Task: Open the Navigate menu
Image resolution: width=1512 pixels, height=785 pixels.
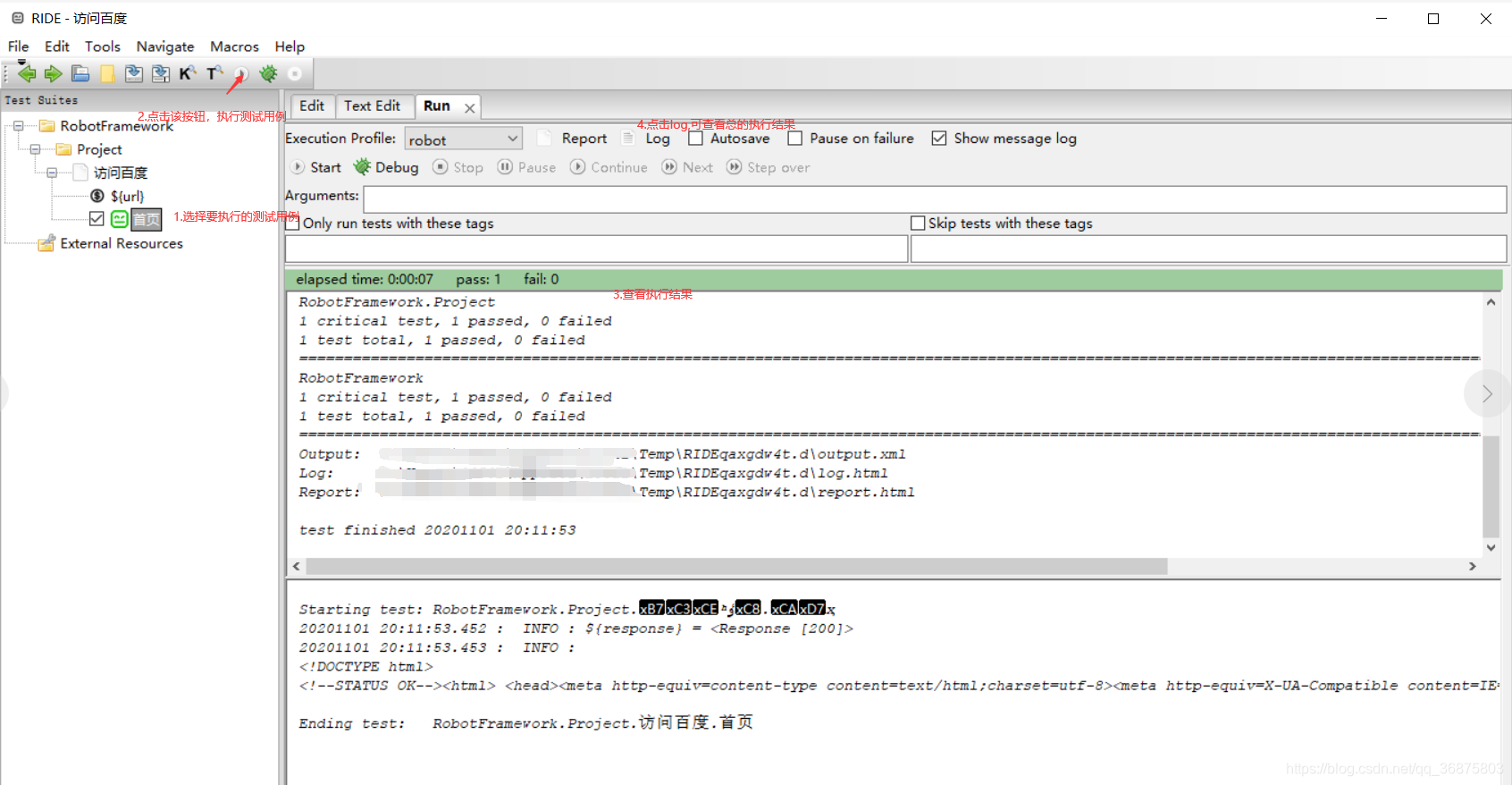Action: pos(165,46)
